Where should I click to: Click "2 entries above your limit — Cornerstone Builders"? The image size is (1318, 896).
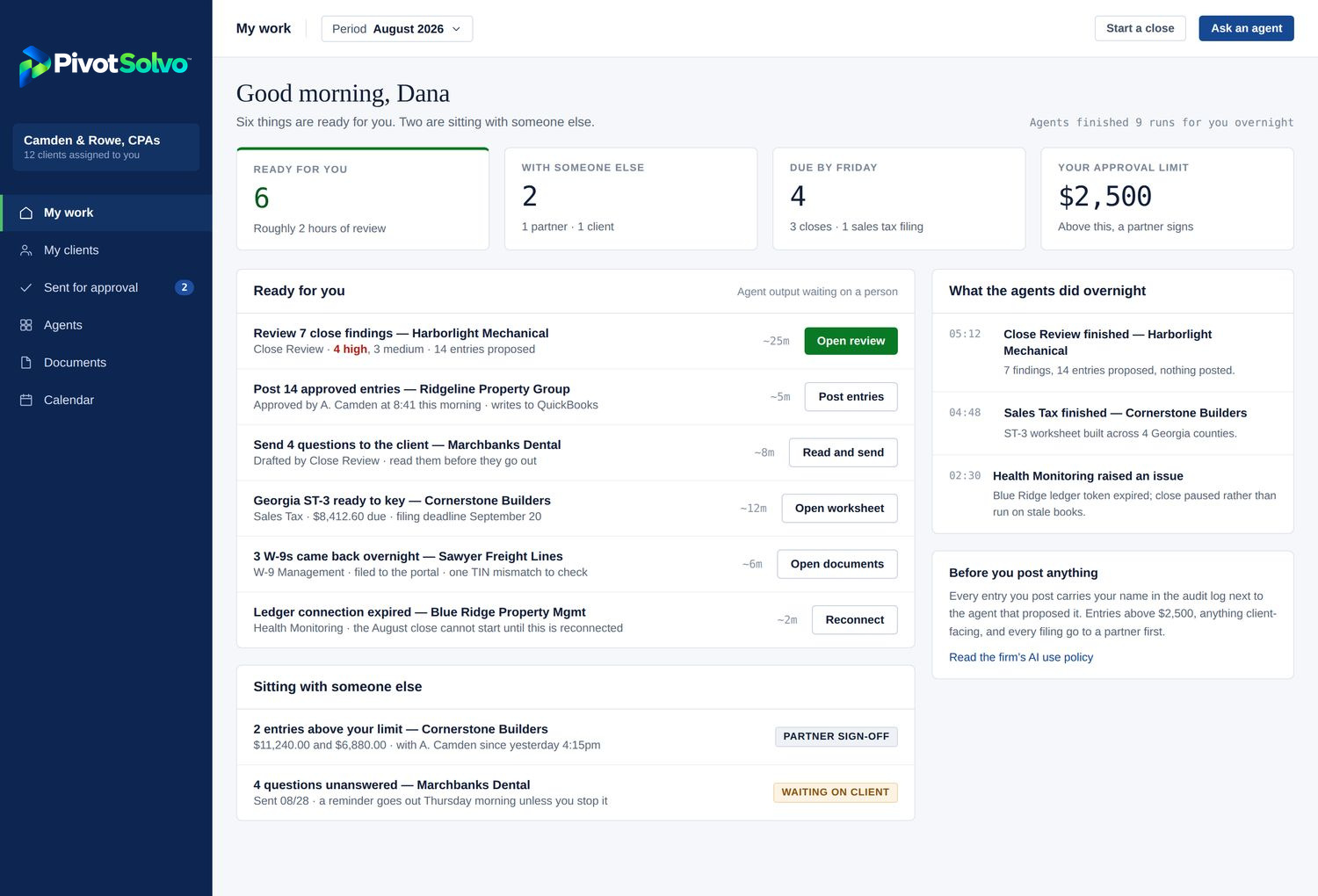click(x=401, y=729)
